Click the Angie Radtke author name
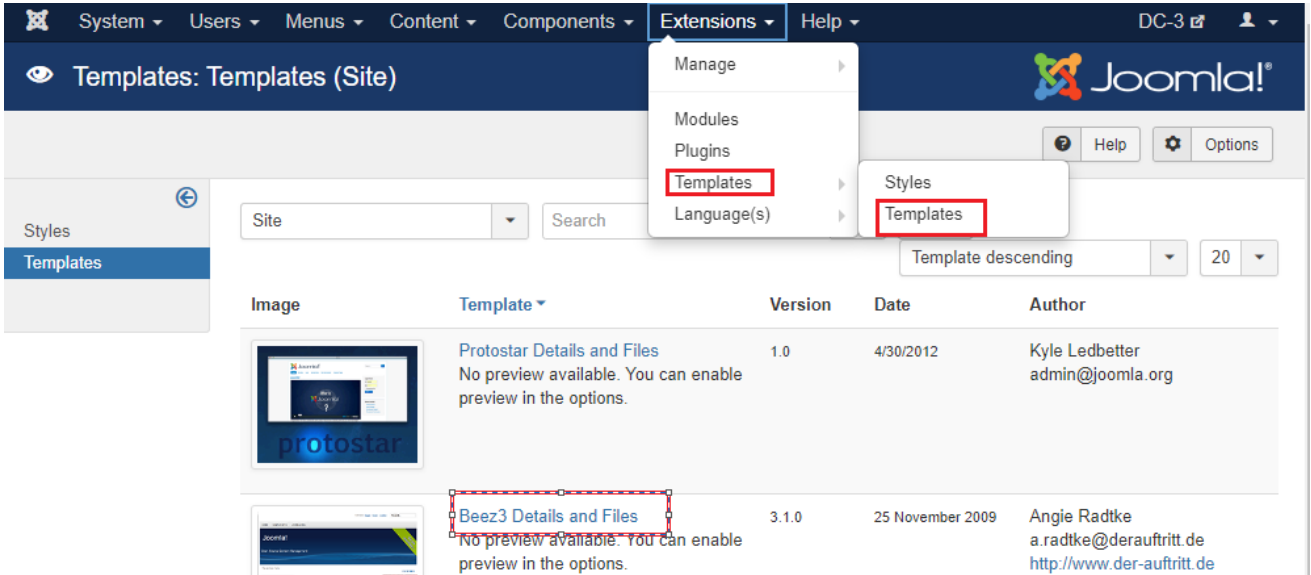 pyautogui.click(x=1080, y=516)
